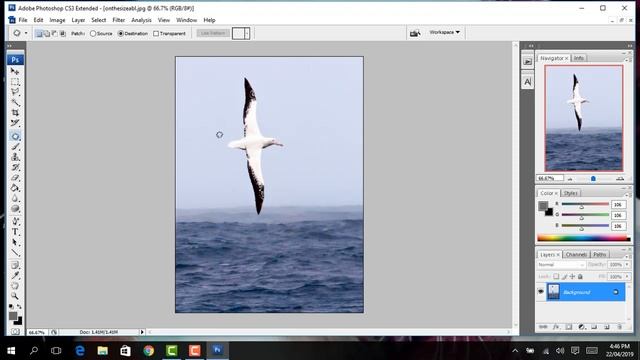Viewport: 640px width, 360px height.
Task: Open the File menu
Action: (23, 20)
